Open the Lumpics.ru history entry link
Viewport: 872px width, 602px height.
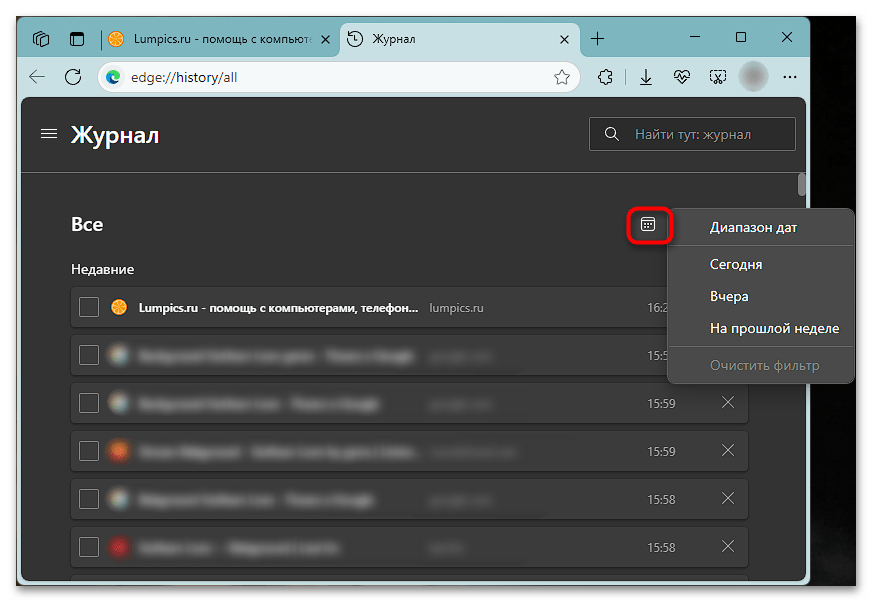[278, 308]
